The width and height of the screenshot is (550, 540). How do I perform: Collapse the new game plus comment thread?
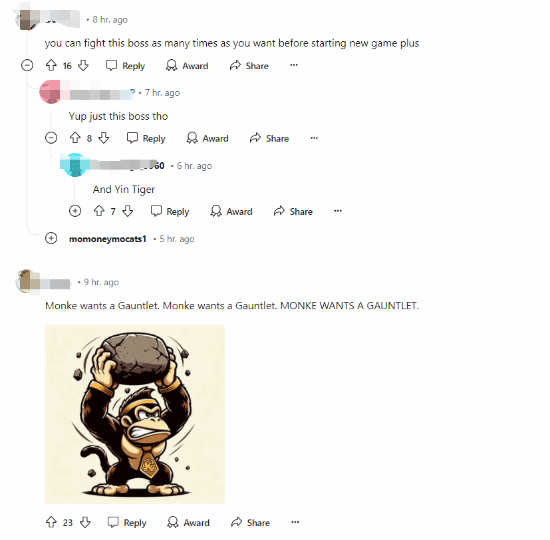[x=27, y=65]
